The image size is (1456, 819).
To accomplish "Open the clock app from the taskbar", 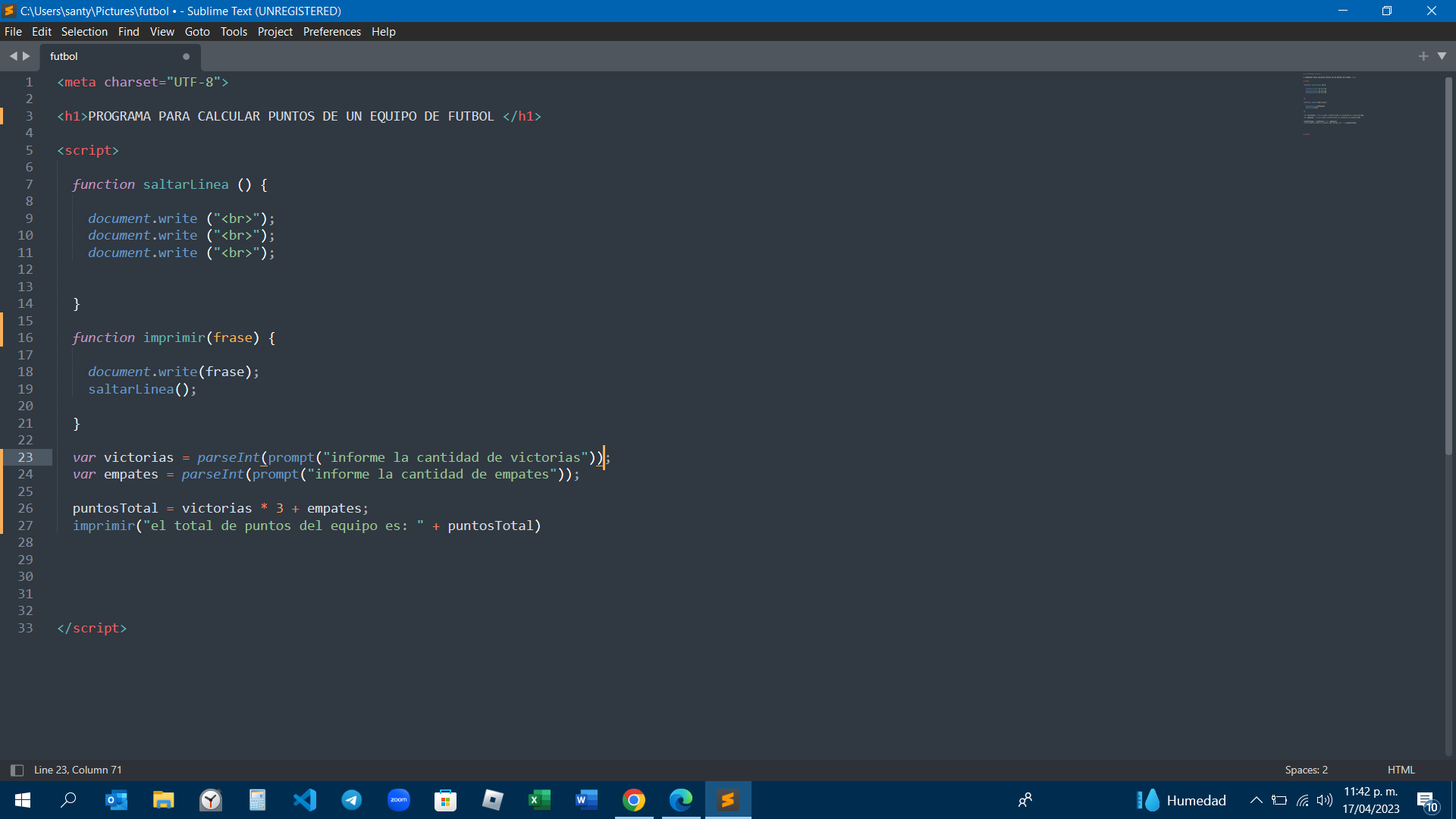I will point(210,800).
